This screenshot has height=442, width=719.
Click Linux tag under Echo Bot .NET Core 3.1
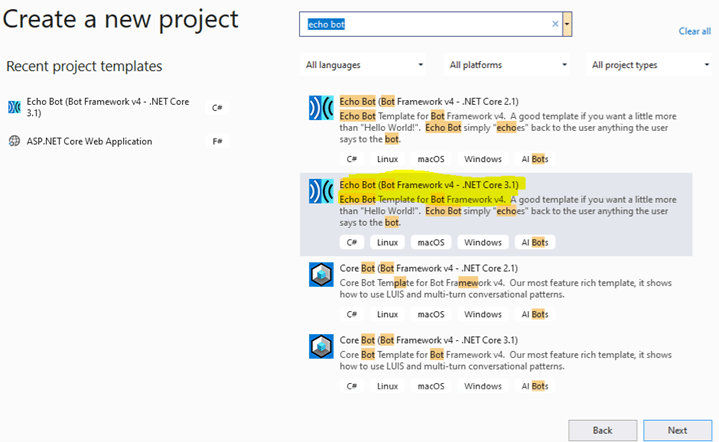387,243
